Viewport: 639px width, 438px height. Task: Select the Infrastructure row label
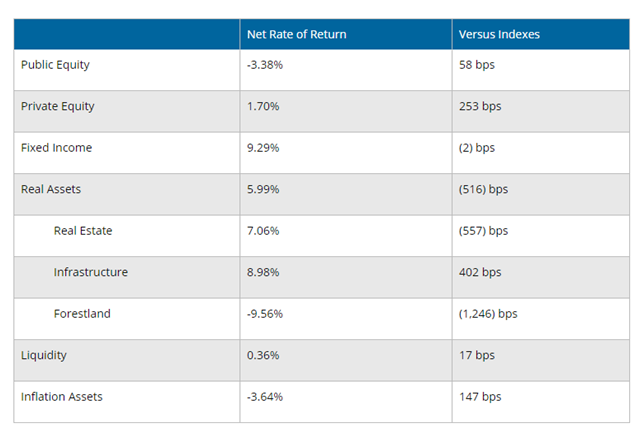click(91, 272)
